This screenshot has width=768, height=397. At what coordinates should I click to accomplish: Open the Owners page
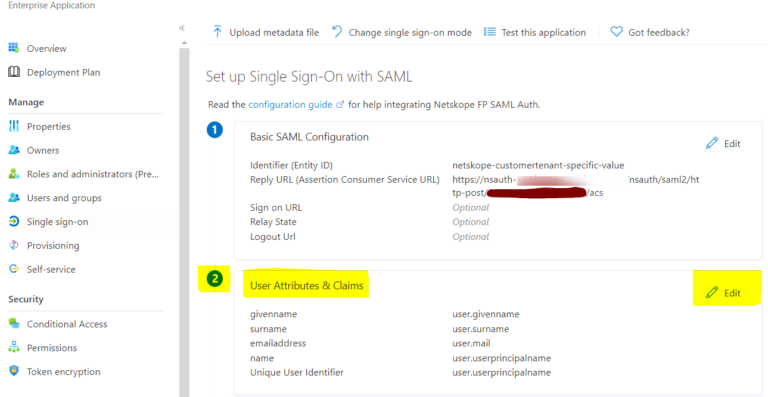click(x=43, y=150)
